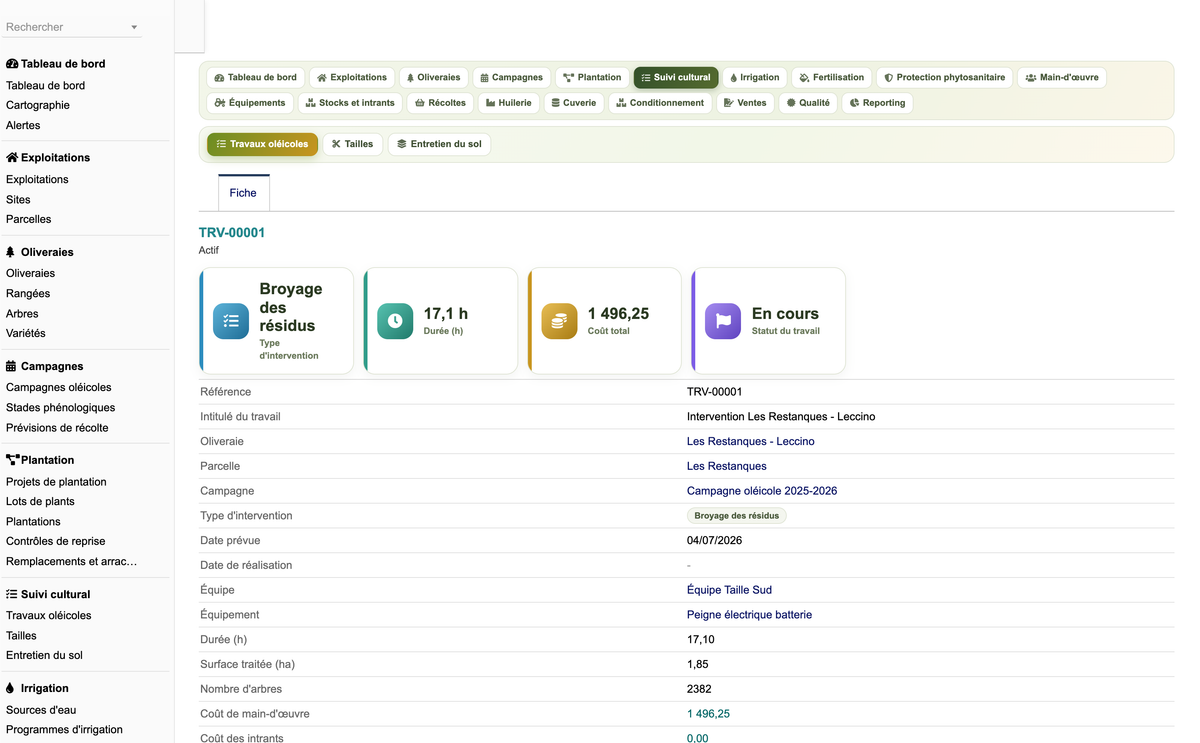
Task: Open Sources d'eau in sidebar
Action: click(x=41, y=709)
